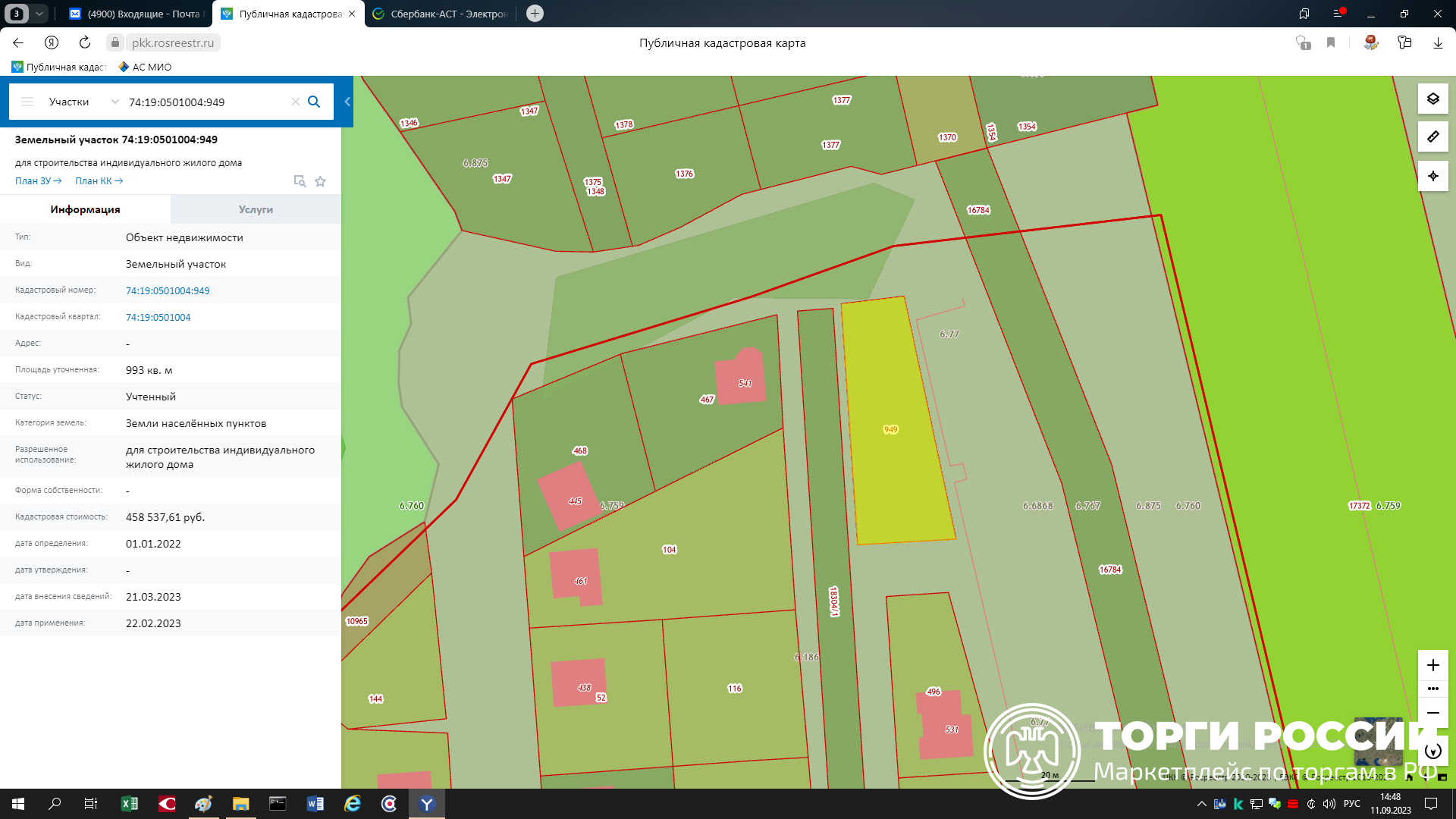Click cadastral quarter 74:19:0501004 link
Screen dimensions: 1456x819
(x=158, y=317)
